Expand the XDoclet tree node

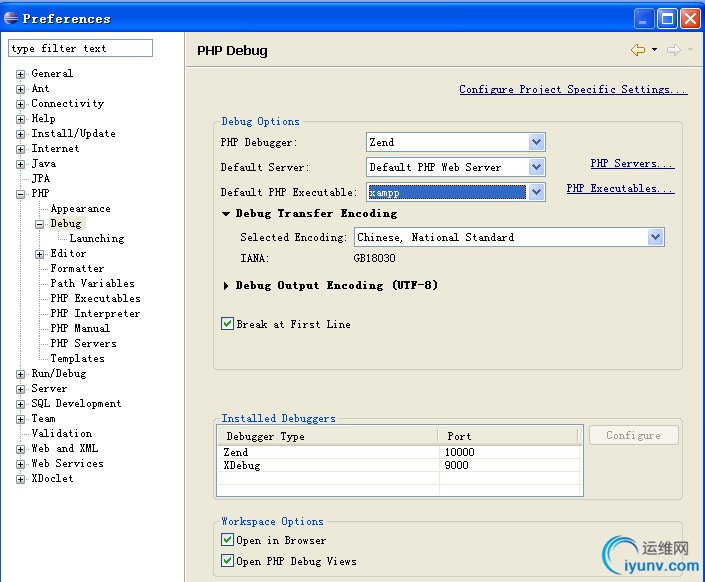[20, 479]
